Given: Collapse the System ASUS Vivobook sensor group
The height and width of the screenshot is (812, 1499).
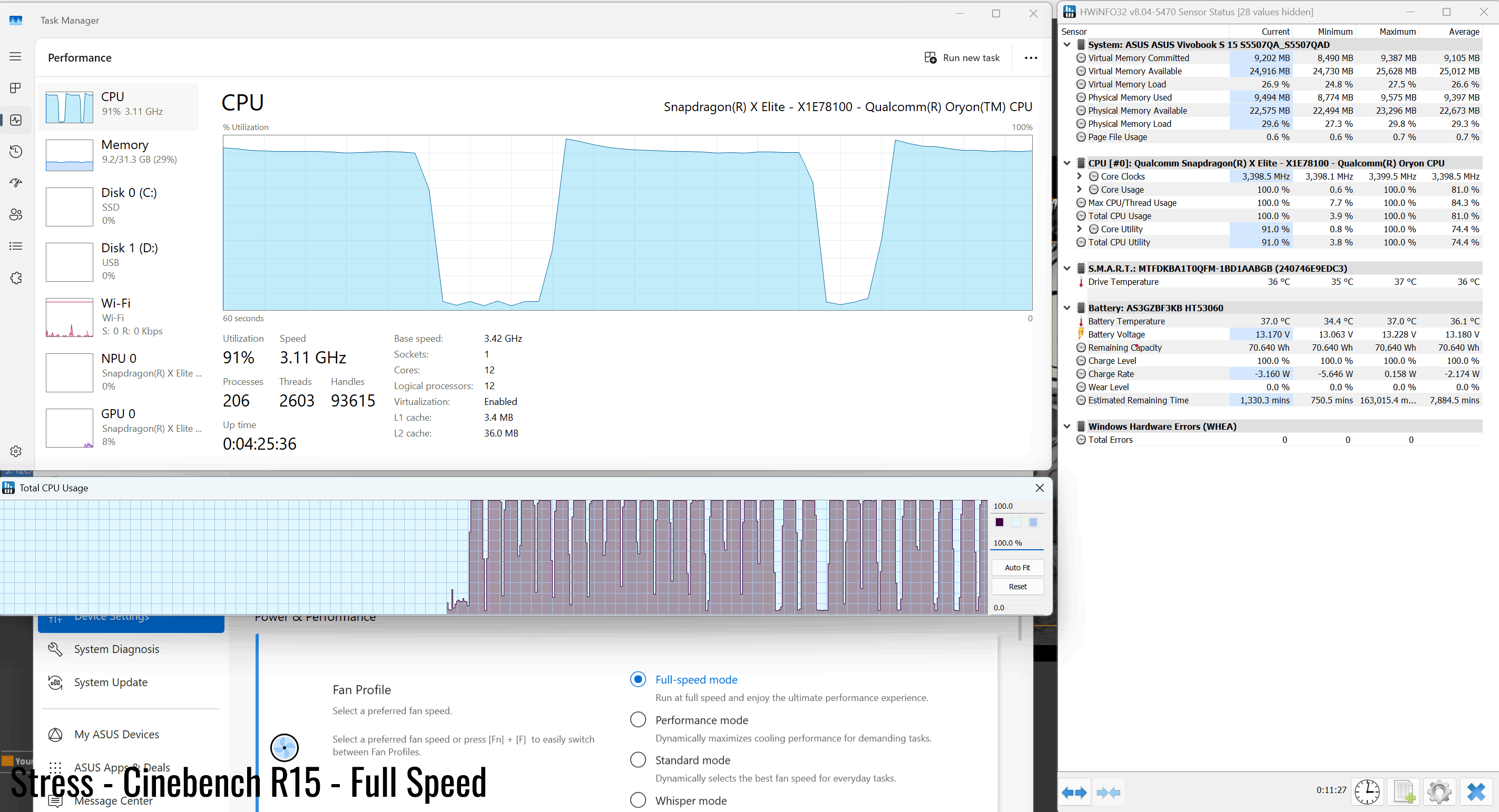Looking at the screenshot, I should click(1066, 45).
